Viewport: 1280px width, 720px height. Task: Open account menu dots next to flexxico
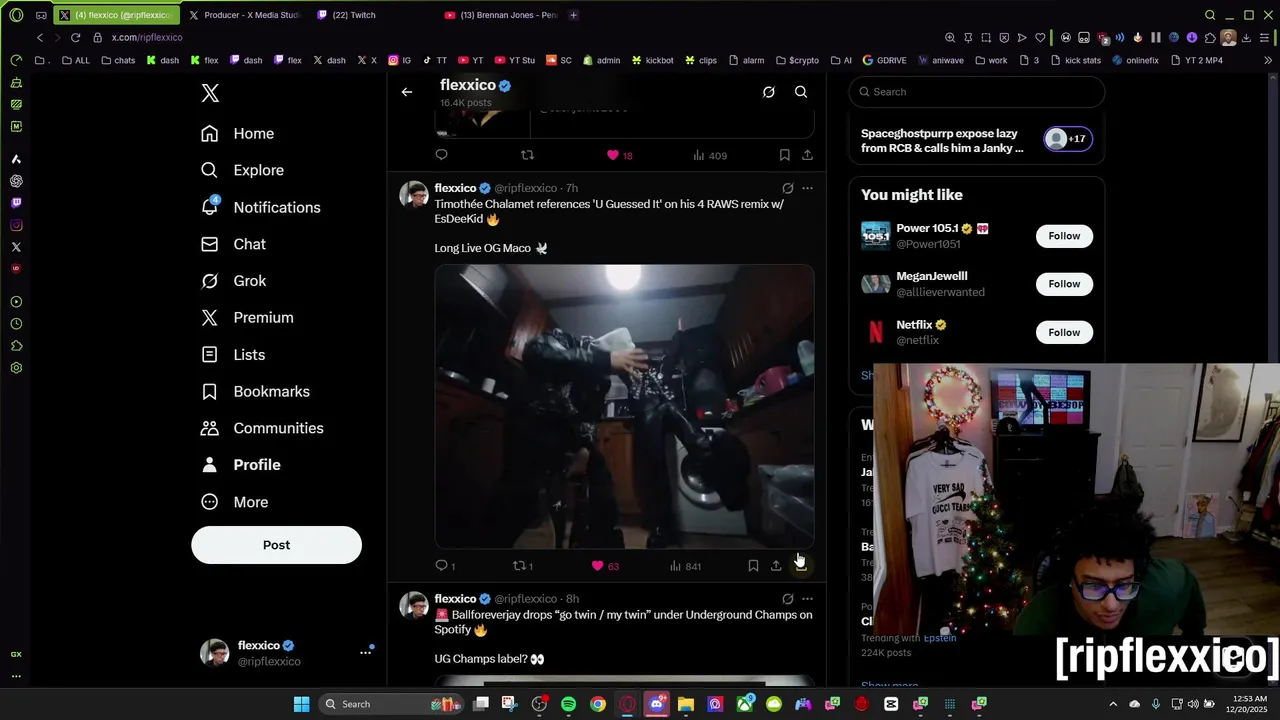[365, 652]
